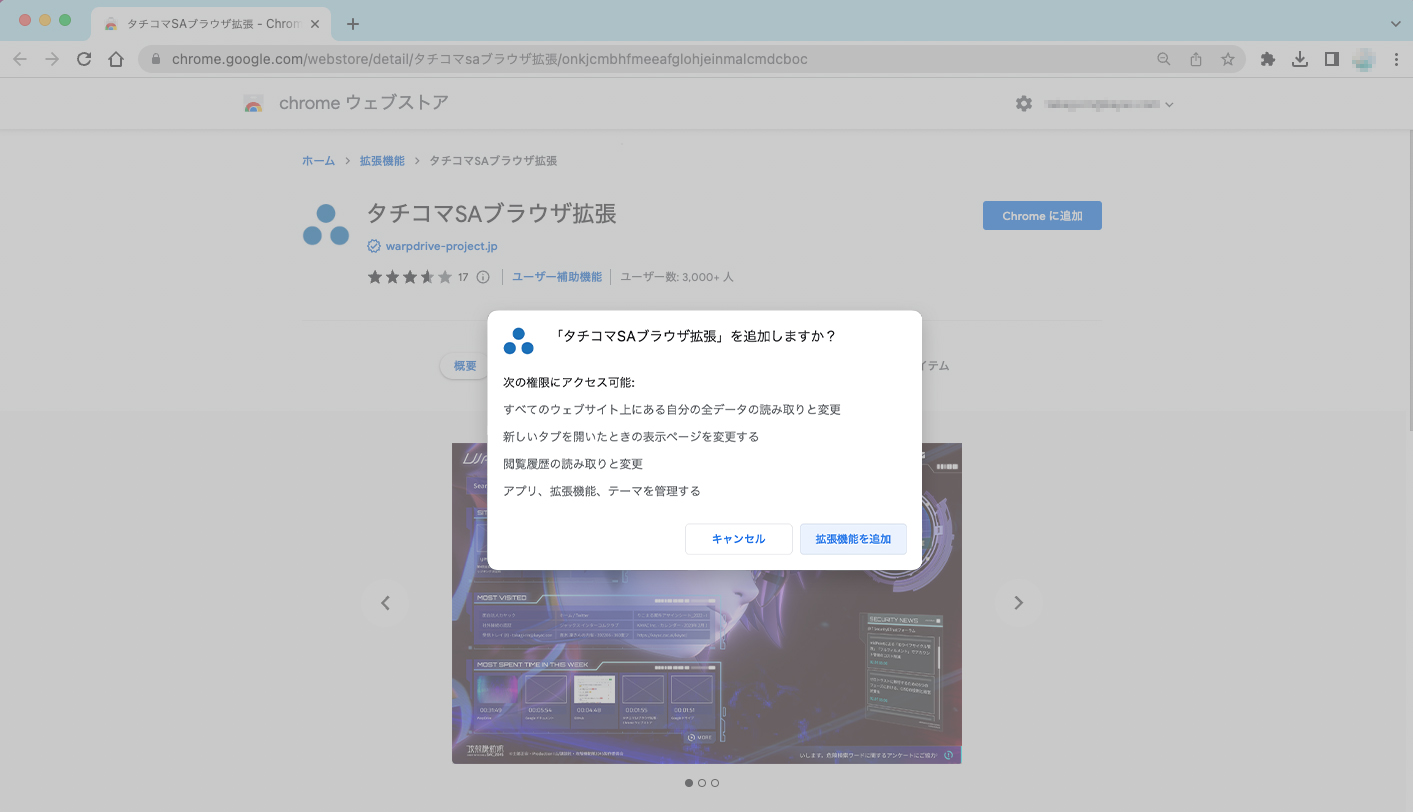Click キャンセル in the dialog

[x=739, y=539]
